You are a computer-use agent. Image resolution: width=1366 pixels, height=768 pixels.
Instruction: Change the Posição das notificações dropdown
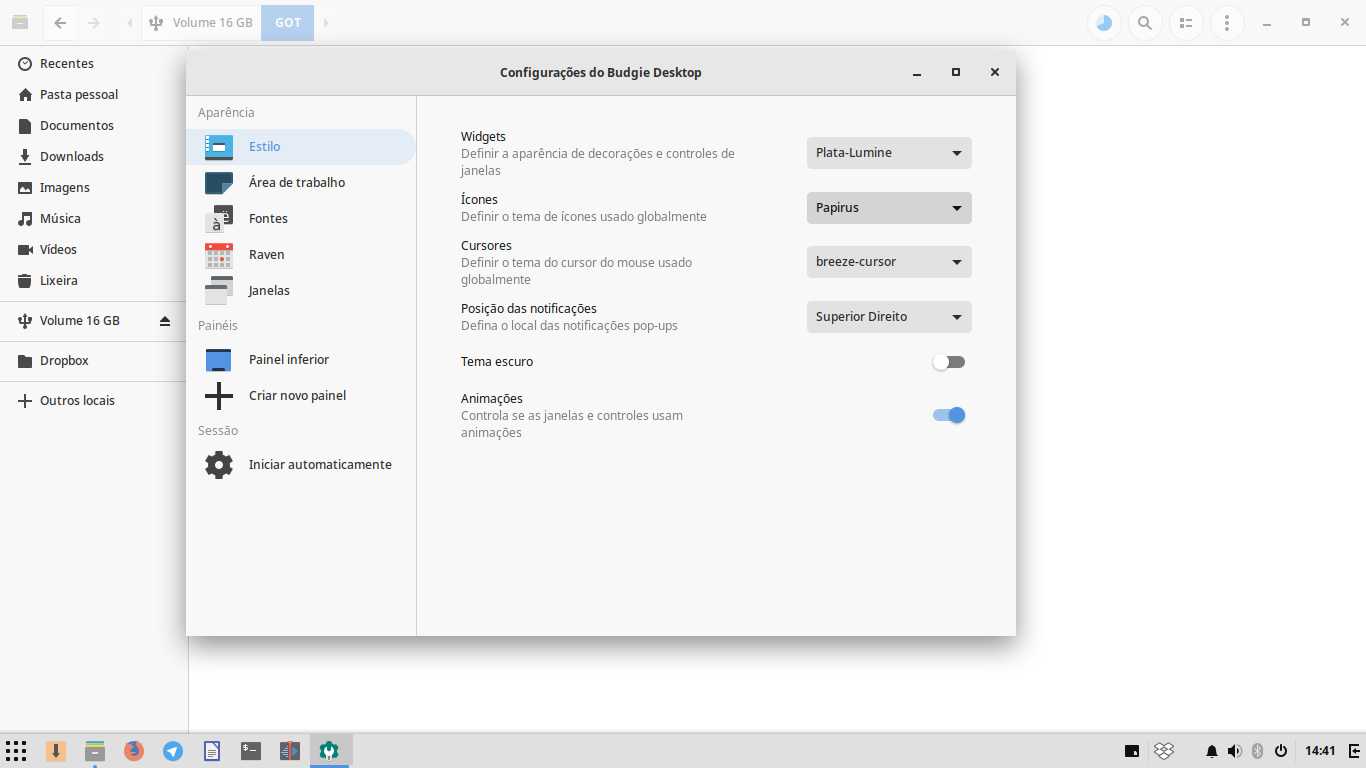click(889, 317)
